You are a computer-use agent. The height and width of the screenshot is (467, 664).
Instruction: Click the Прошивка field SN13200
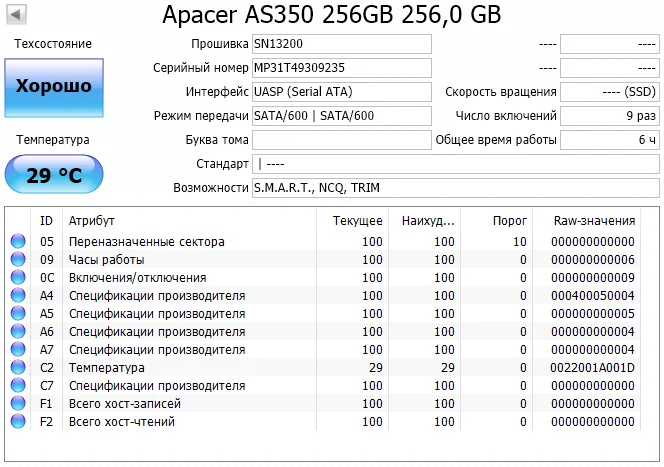(x=342, y=44)
